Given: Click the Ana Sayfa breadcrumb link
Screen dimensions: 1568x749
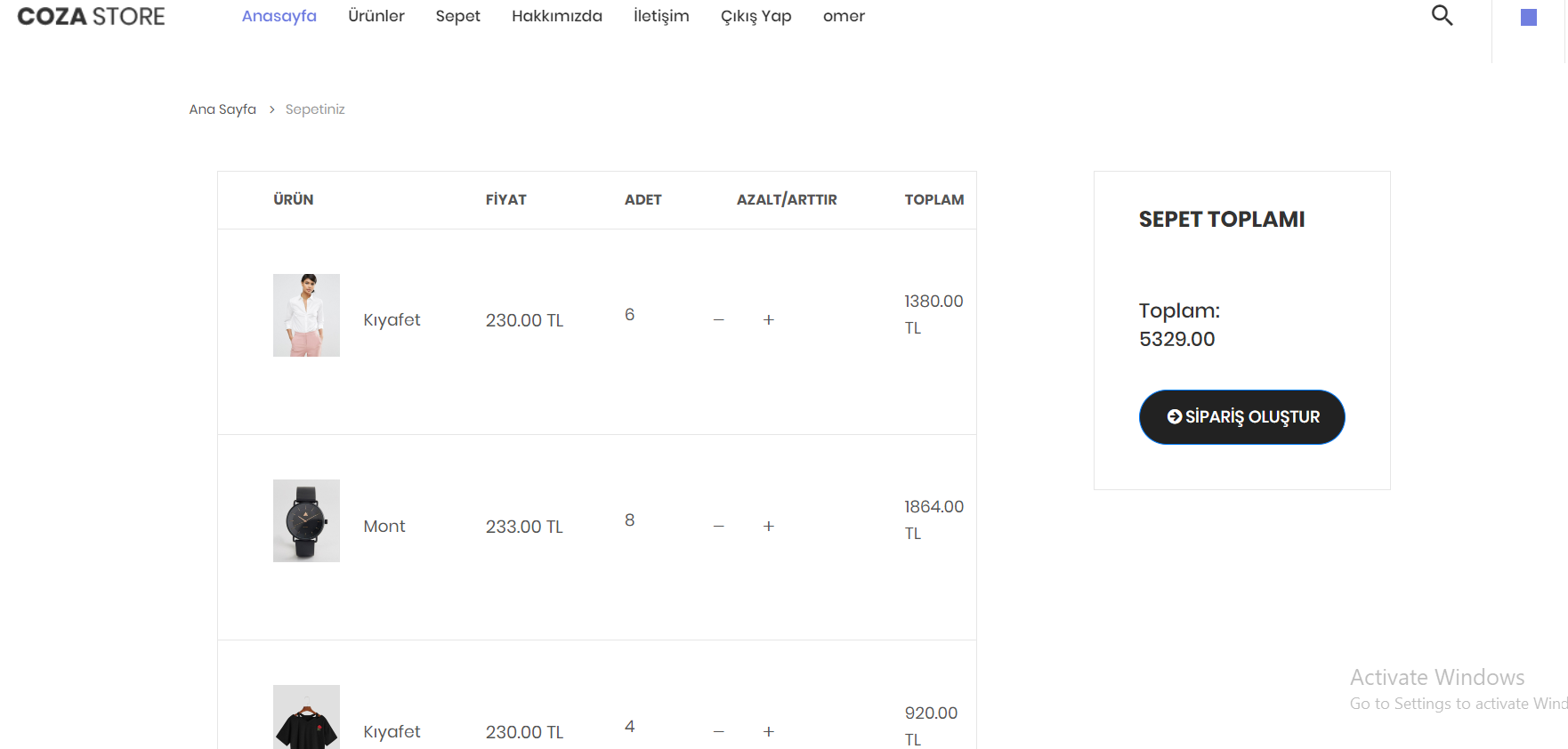Looking at the screenshot, I should pos(222,109).
